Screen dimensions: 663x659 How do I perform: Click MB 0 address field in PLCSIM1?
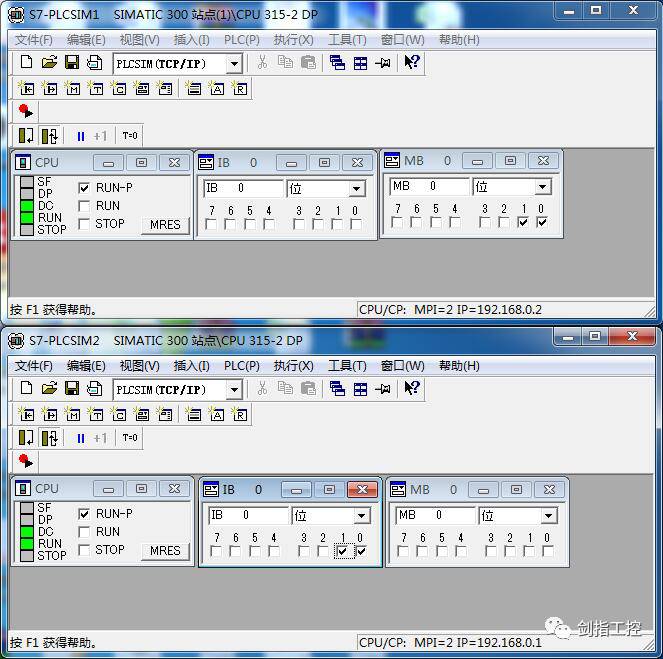click(429, 186)
